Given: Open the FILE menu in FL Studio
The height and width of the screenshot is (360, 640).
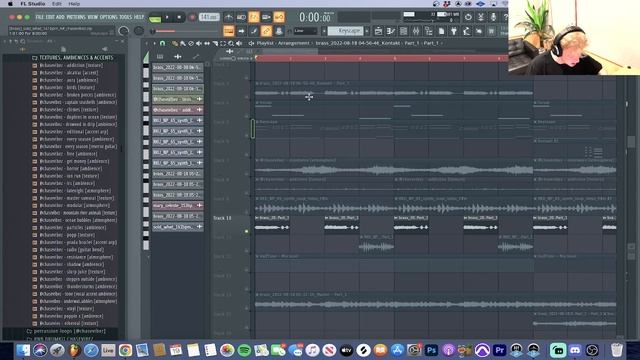Looking at the screenshot, I should (x=39, y=17).
